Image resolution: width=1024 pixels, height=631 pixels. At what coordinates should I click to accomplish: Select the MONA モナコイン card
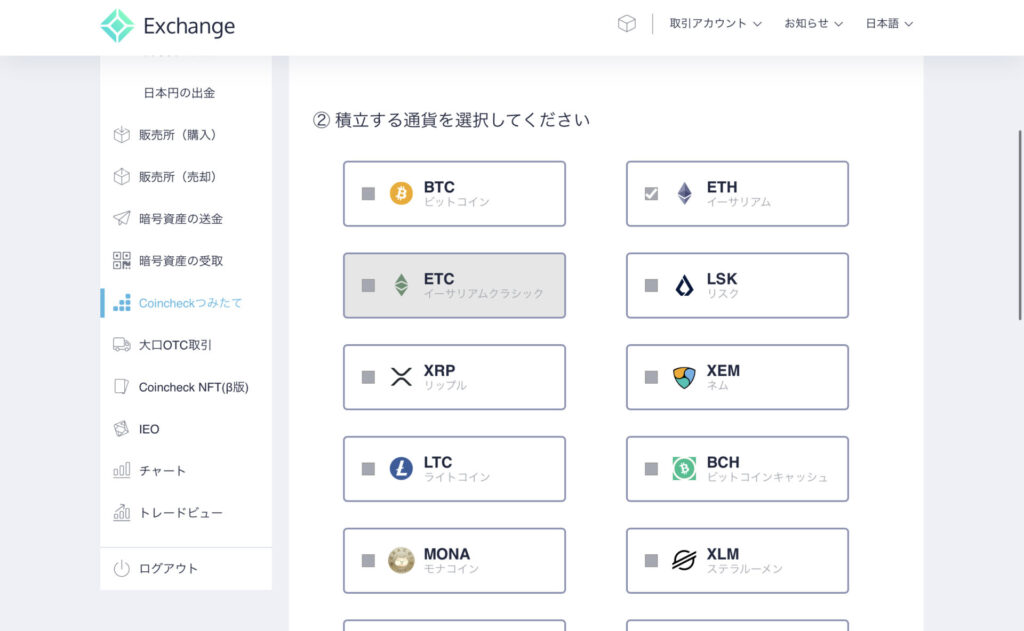tap(455, 560)
